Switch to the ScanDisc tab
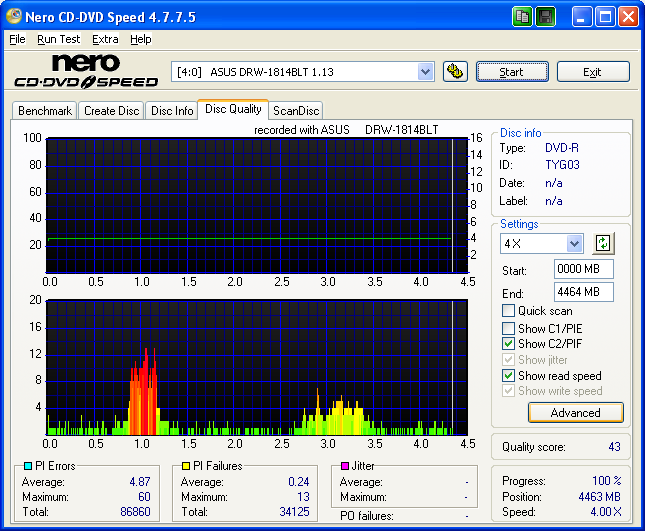Image resolution: width=645 pixels, height=531 pixels. [296, 111]
